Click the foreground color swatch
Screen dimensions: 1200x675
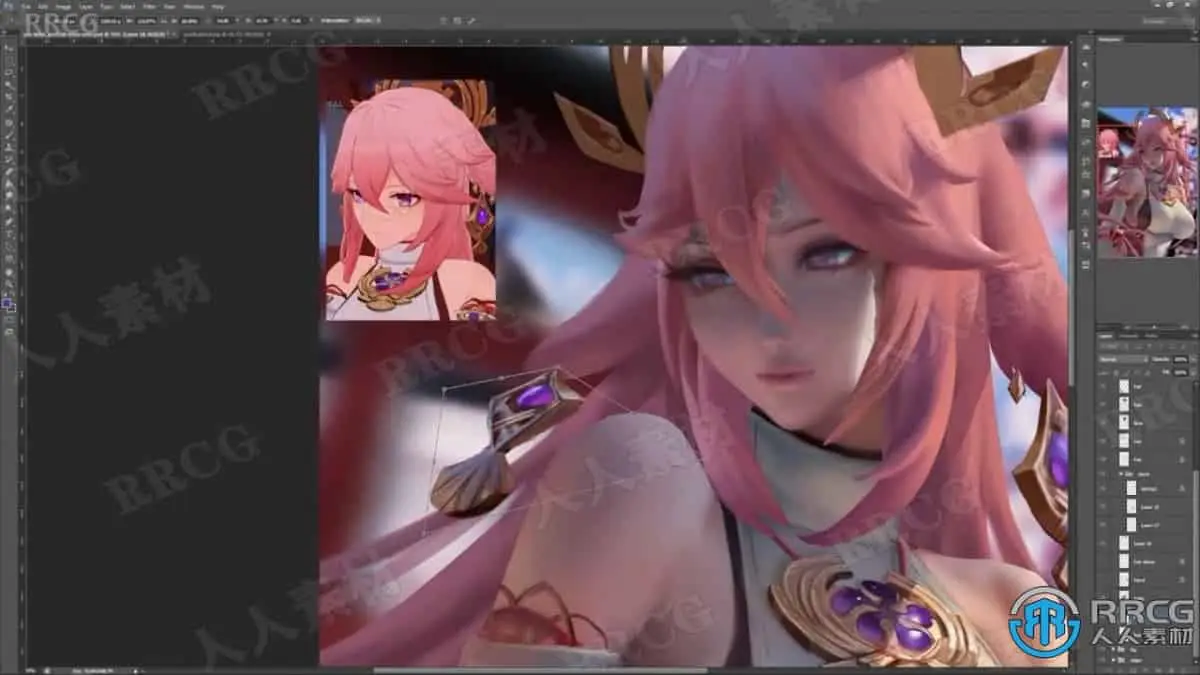(x=6, y=301)
